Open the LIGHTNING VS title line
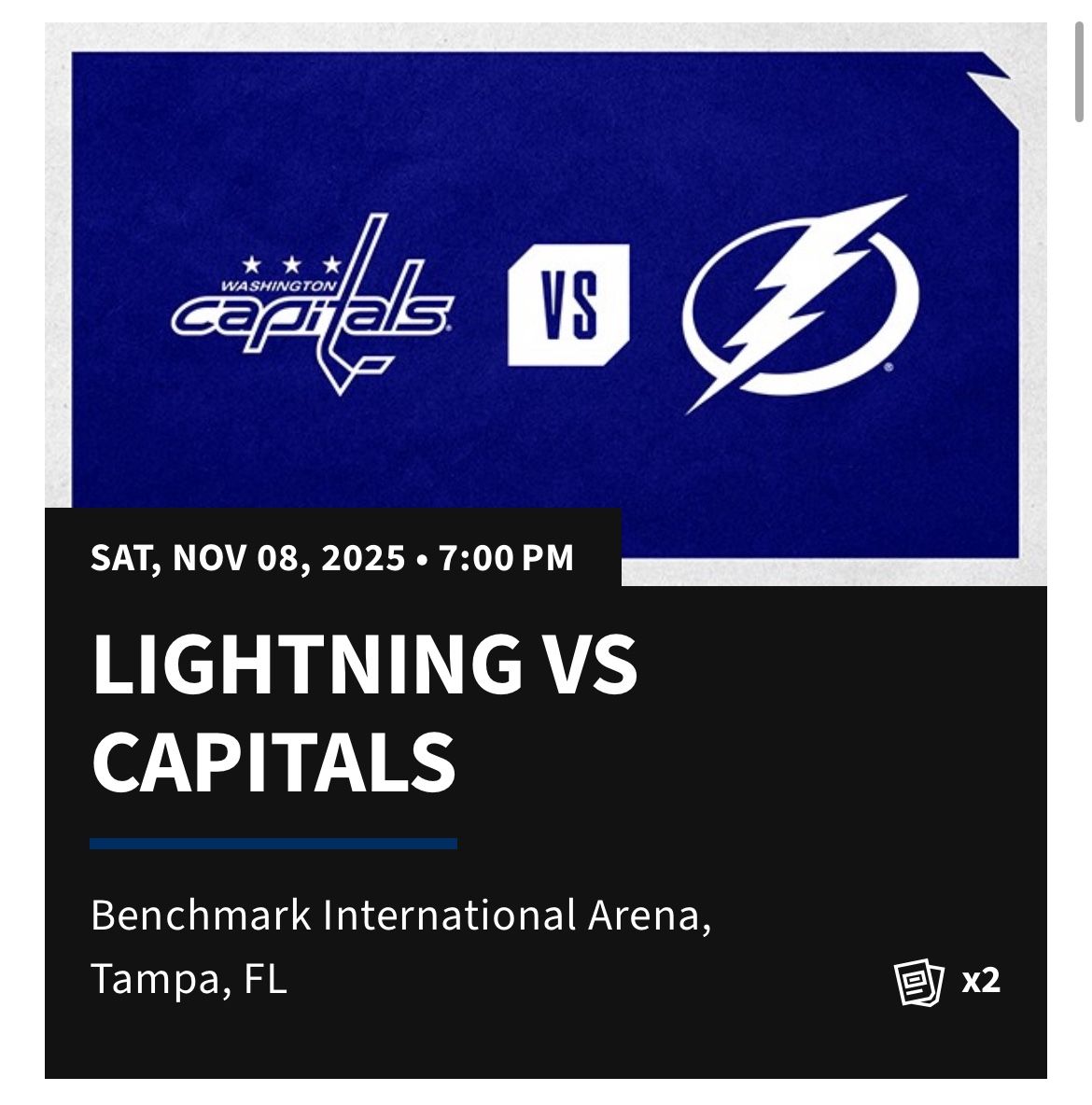The width and height of the screenshot is (1092, 1105). (364, 664)
